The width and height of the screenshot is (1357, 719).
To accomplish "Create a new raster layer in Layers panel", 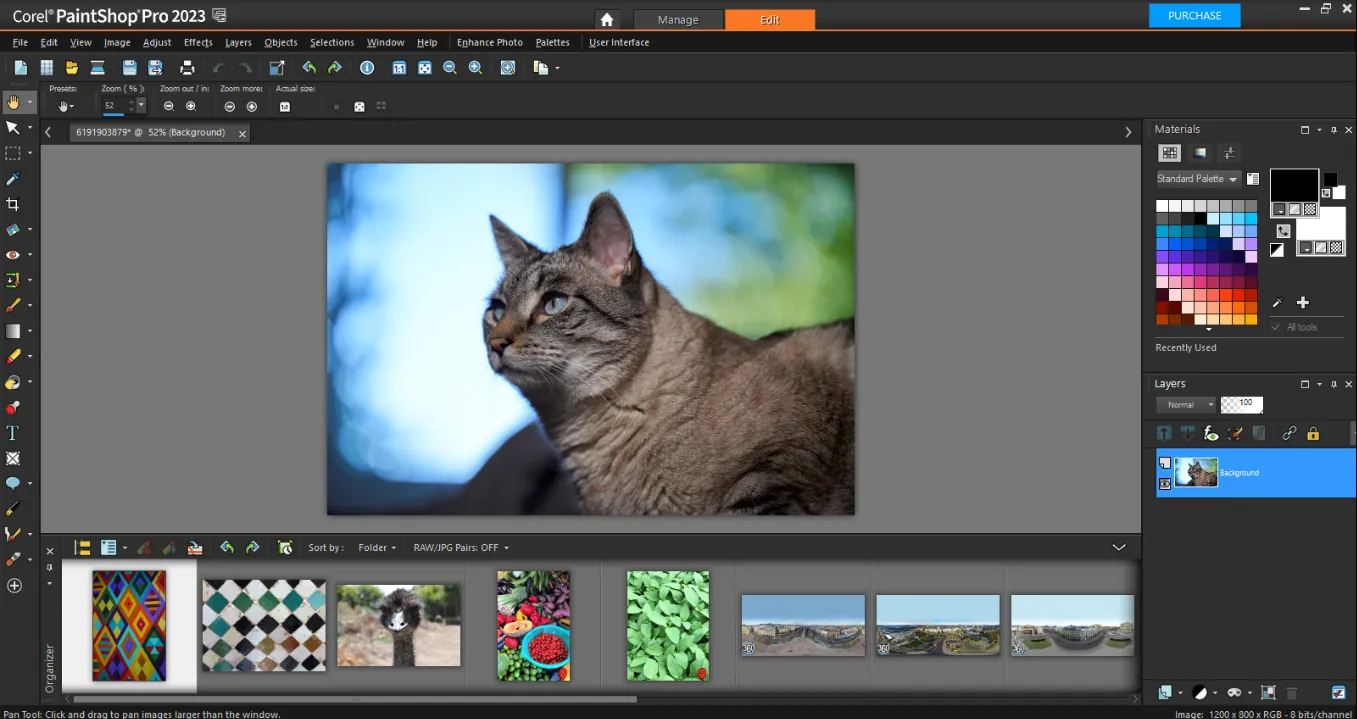I will [1165, 693].
